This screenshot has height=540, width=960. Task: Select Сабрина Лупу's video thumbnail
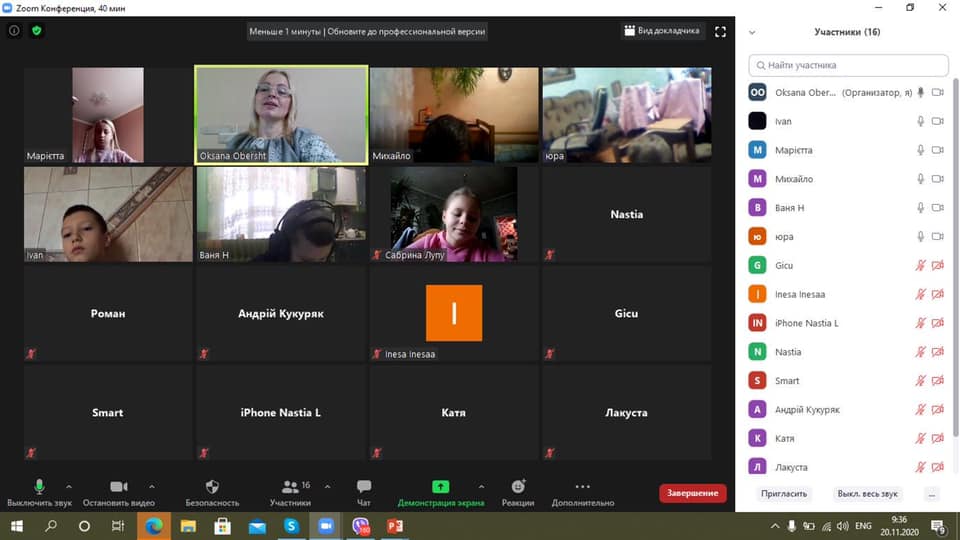coord(454,213)
